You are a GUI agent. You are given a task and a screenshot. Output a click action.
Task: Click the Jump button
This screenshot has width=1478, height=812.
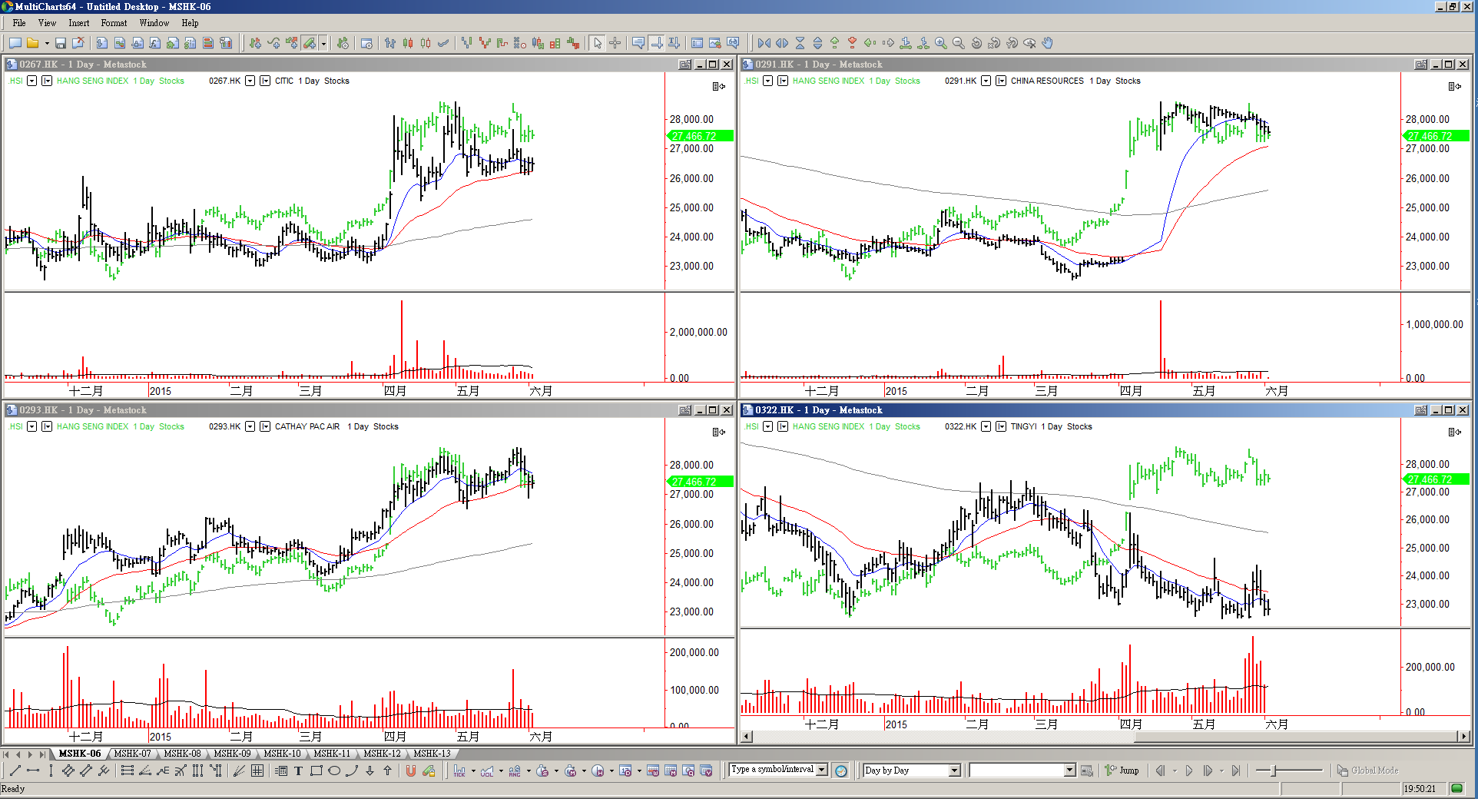[x=1122, y=771]
